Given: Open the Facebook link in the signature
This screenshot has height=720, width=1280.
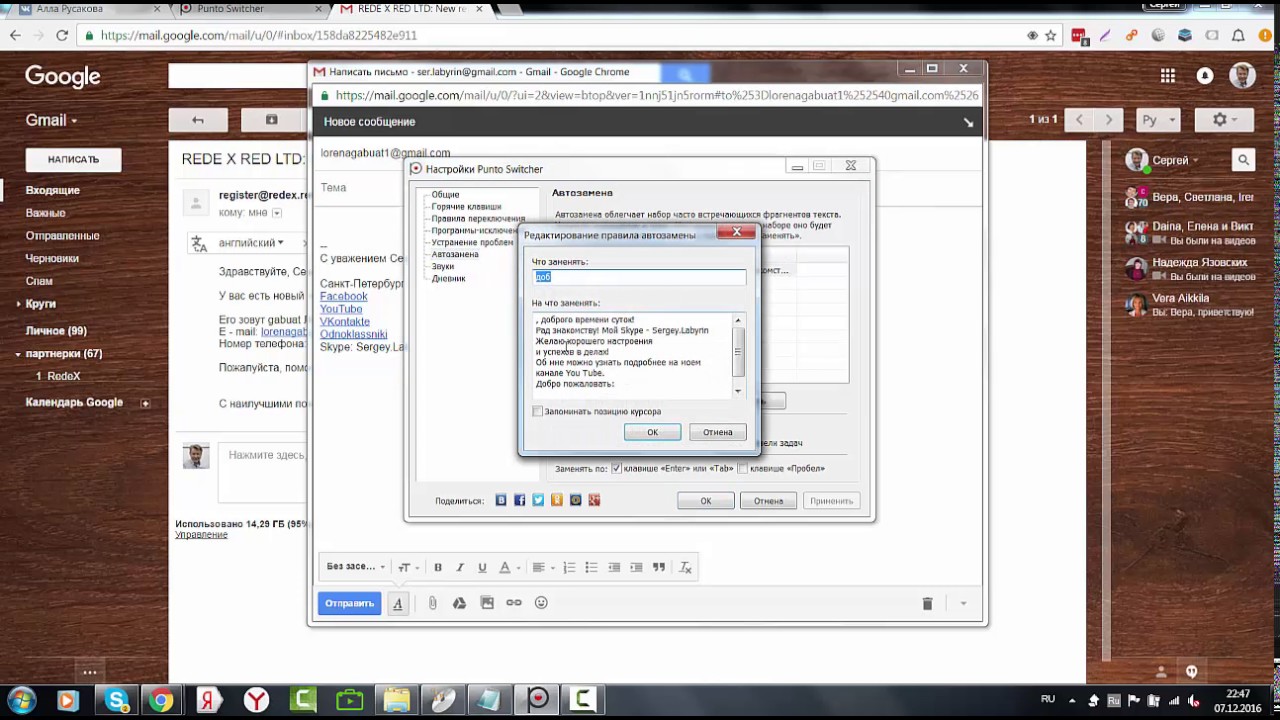Looking at the screenshot, I should pos(343,296).
